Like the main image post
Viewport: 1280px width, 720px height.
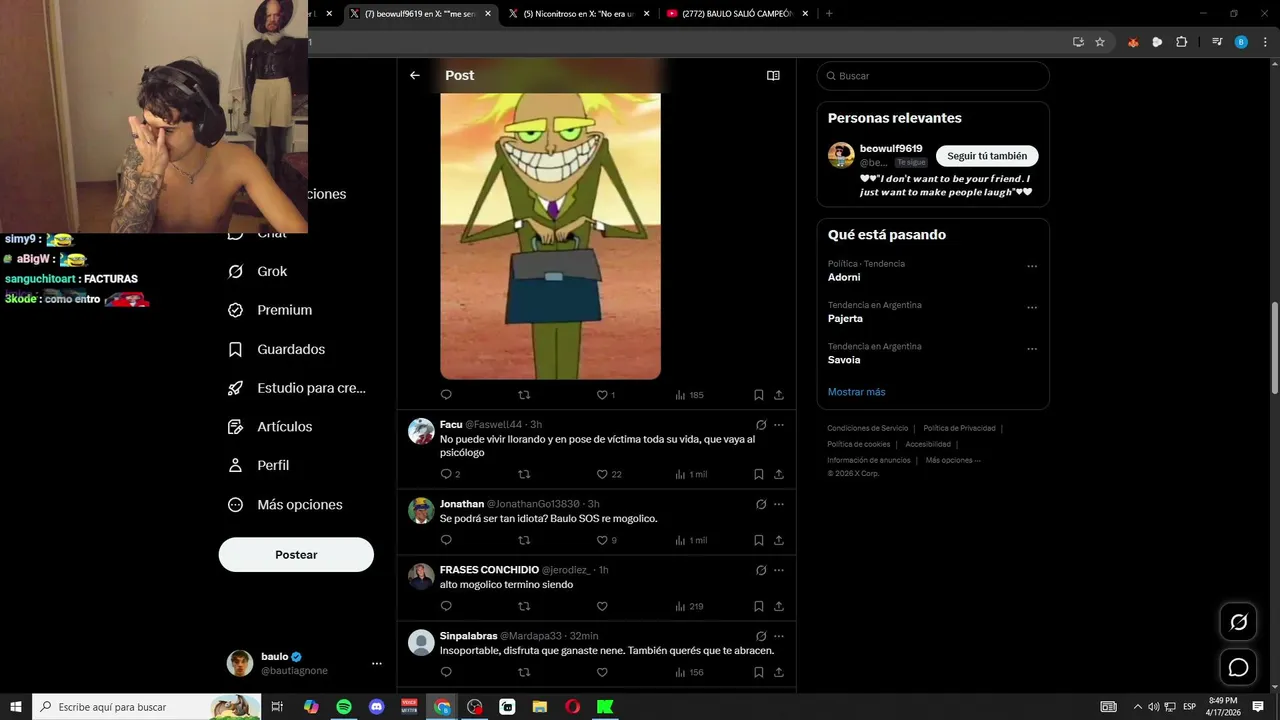[x=602, y=395]
